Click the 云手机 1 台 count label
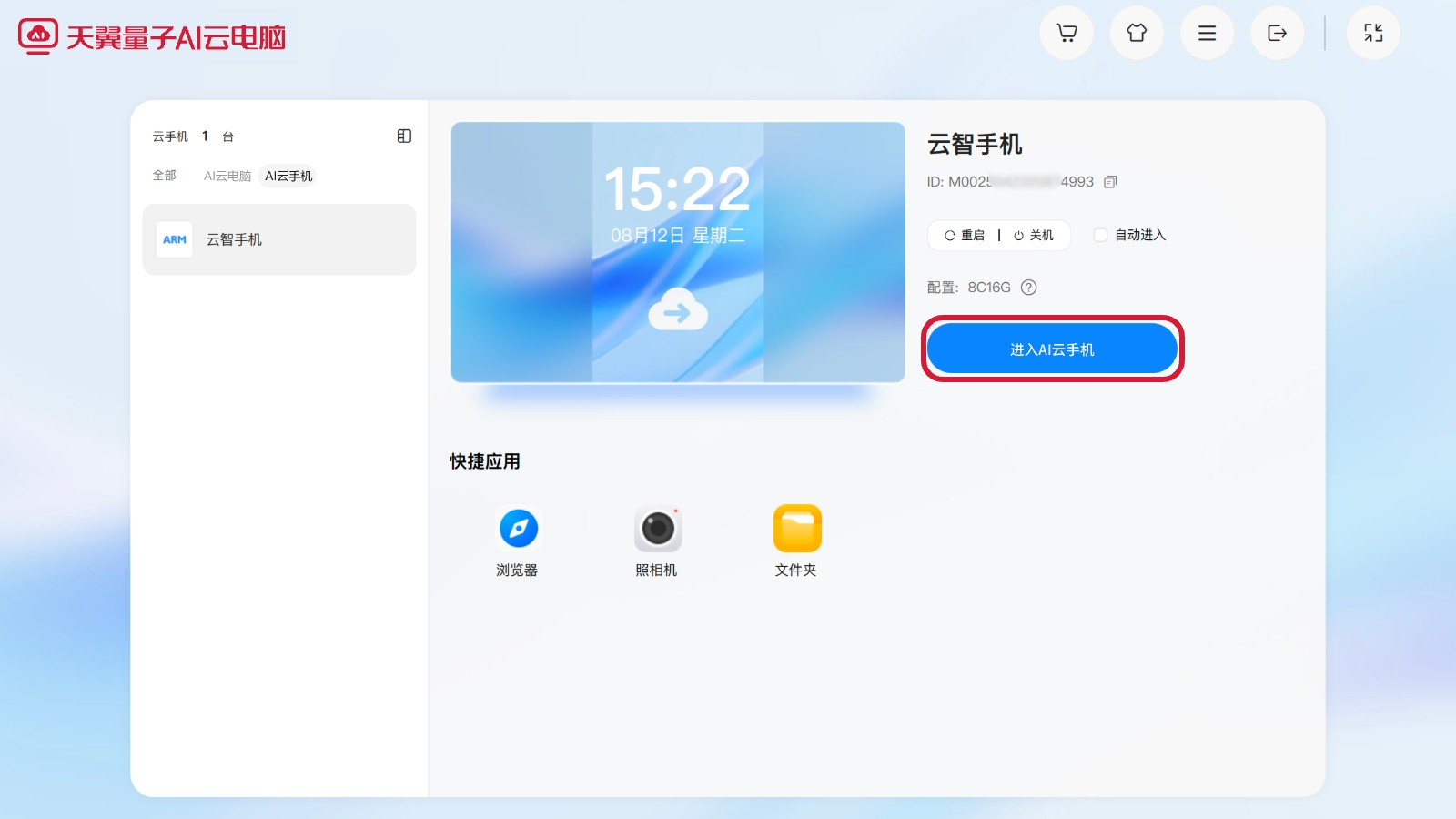 point(193,136)
